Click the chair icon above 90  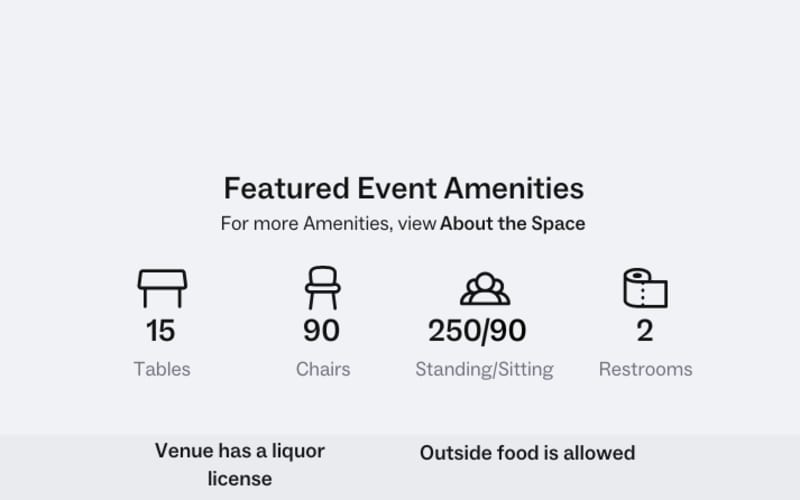pyautogui.click(x=322, y=288)
